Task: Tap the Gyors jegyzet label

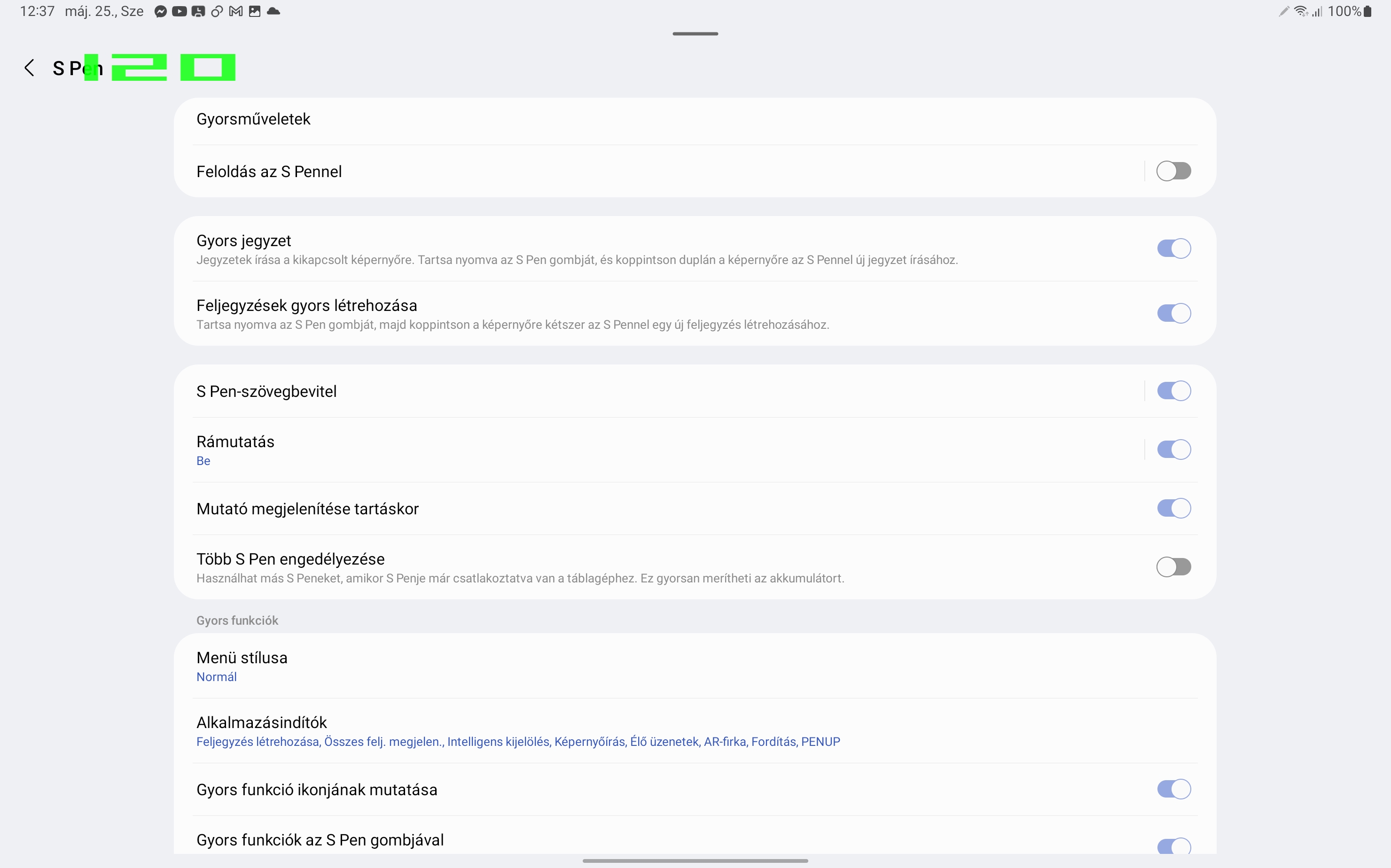Action: click(243, 240)
